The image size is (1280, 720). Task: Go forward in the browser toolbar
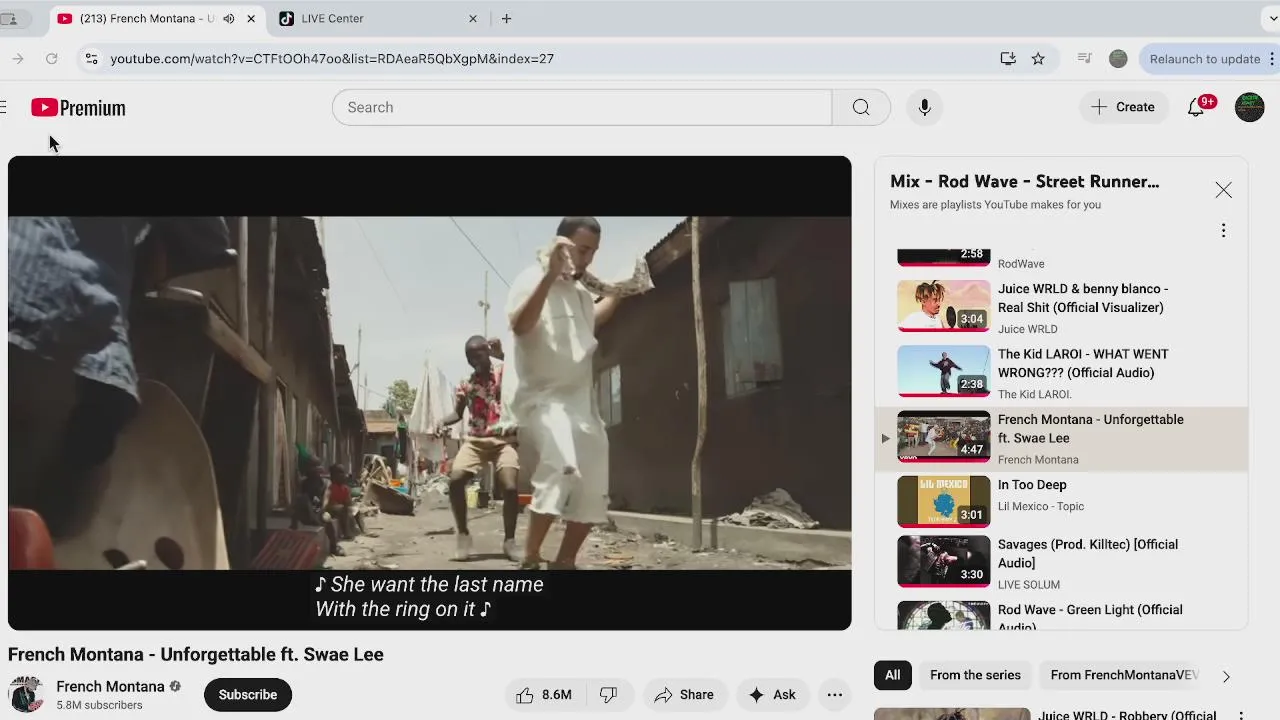[x=18, y=59]
